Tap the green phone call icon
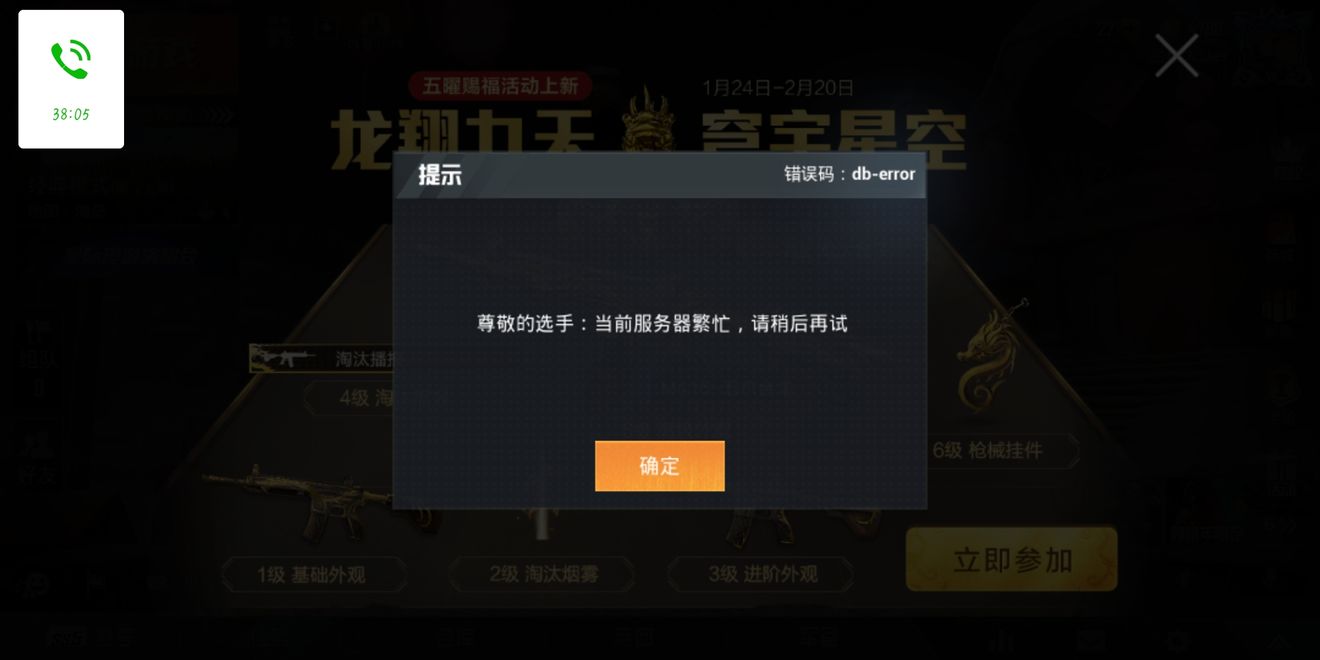Image resolution: width=1320 pixels, height=660 pixels. click(x=71, y=61)
